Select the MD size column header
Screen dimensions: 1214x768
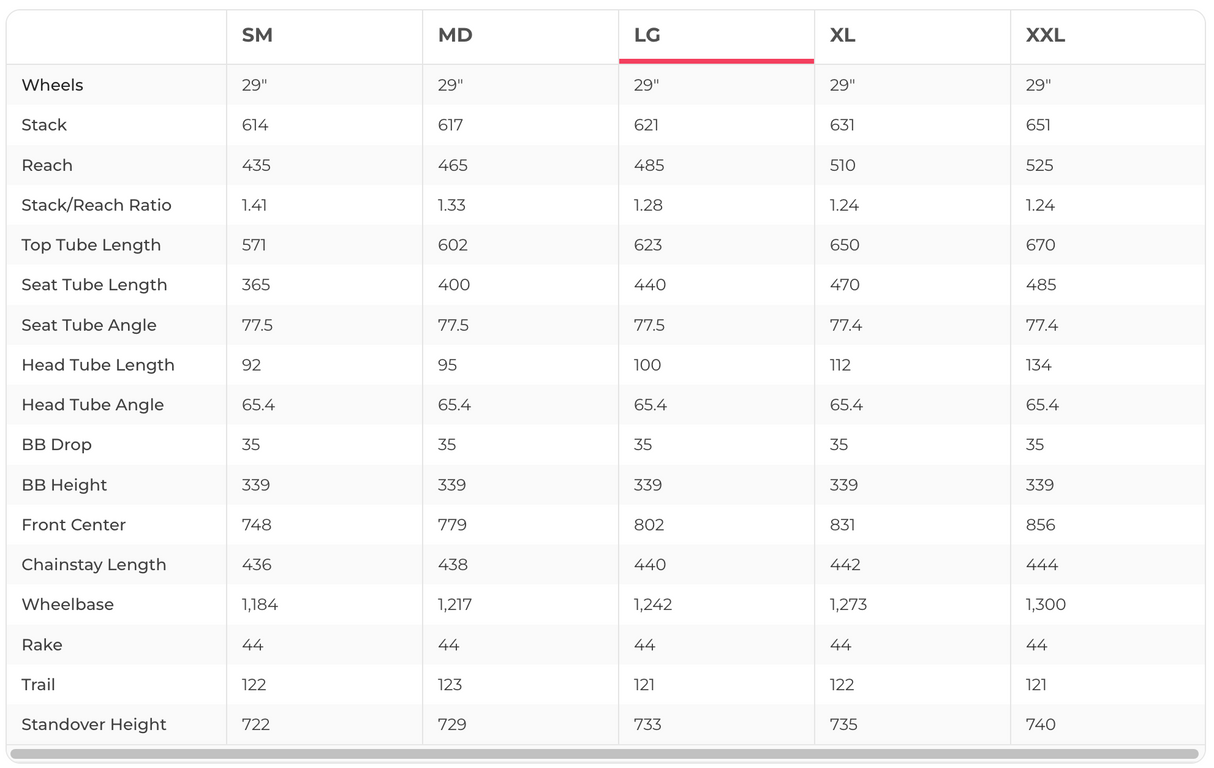[455, 36]
